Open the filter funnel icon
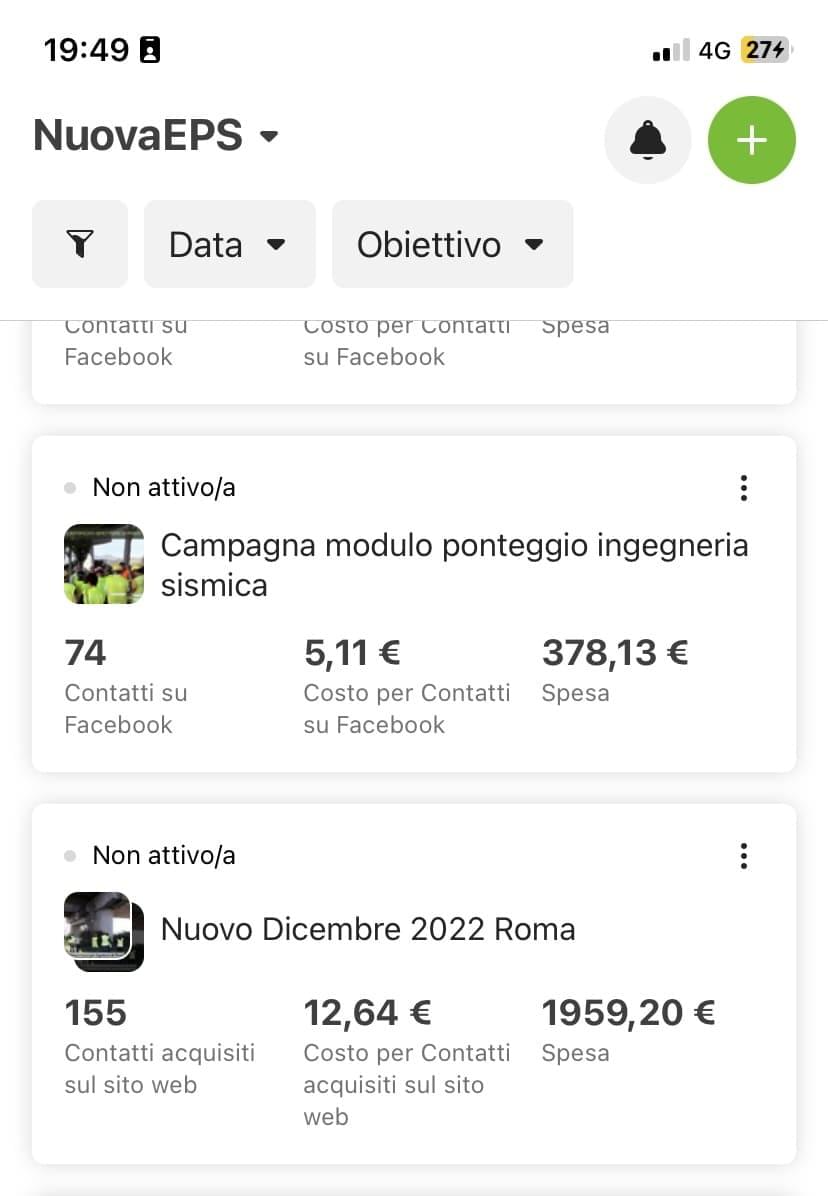The width and height of the screenshot is (828, 1196). click(80, 244)
